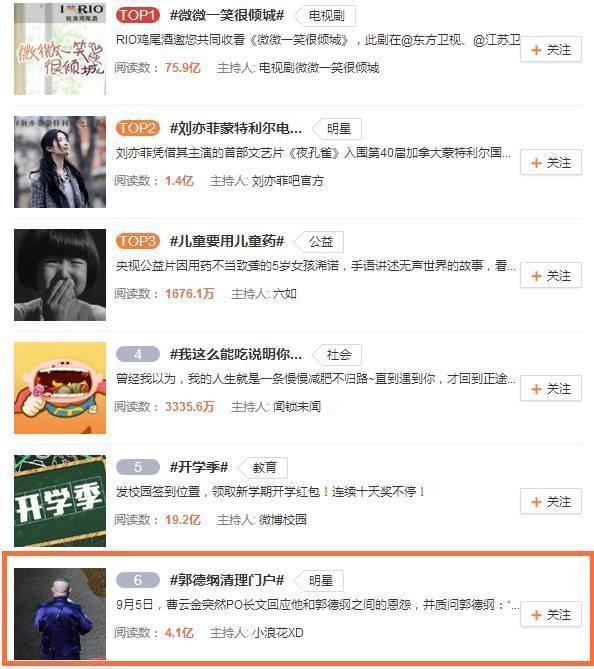The height and width of the screenshot is (669, 594).
Task: Click 关注 for 儿童要用儿童药 topic
Action: tap(550, 276)
